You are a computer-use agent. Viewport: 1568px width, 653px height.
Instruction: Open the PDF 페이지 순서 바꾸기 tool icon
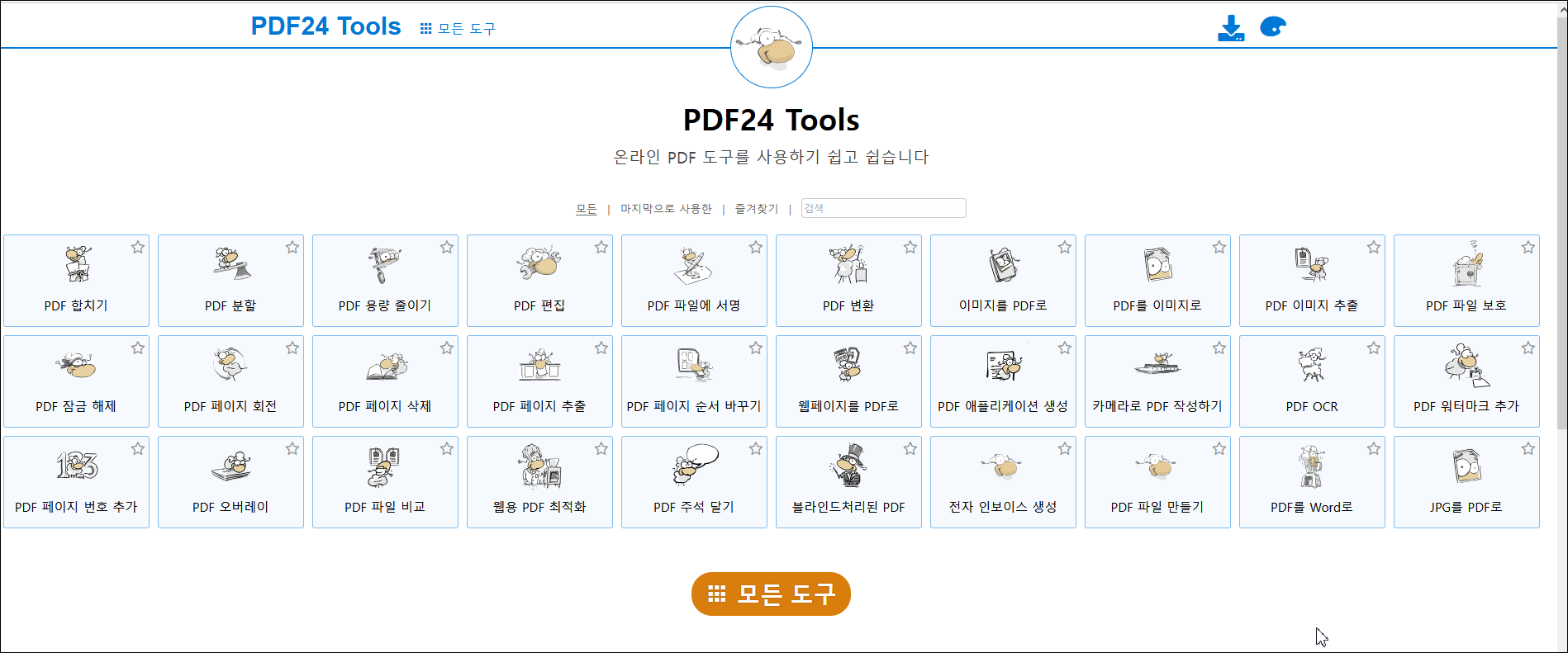pos(694,365)
